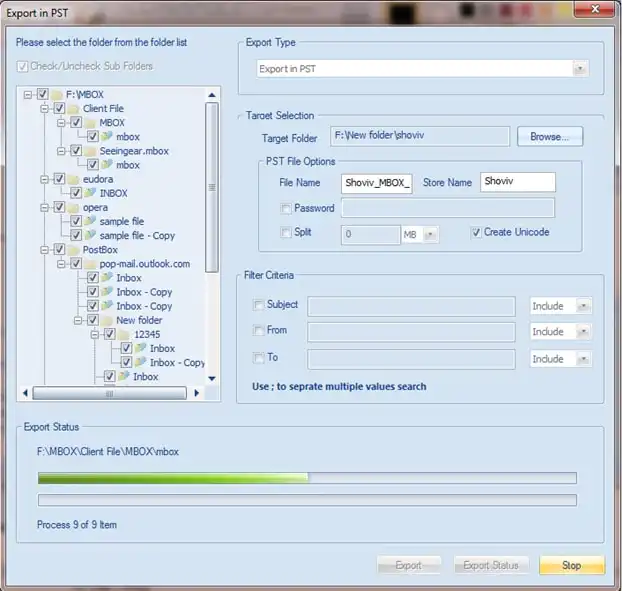Uncheck the Client File folder checkbox
This screenshot has height=591, width=622.
coord(59,108)
